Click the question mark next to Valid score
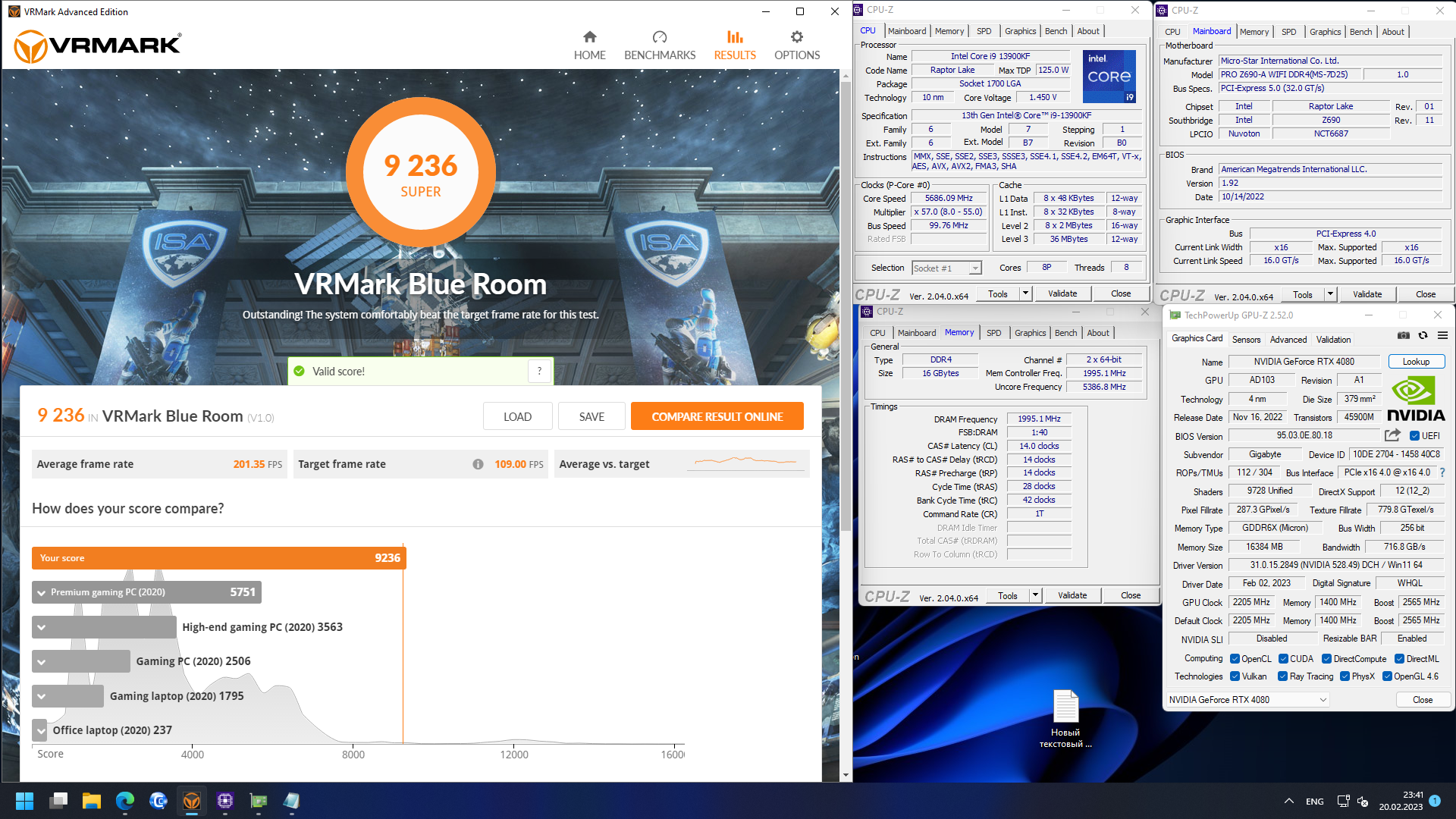 click(539, 371)
